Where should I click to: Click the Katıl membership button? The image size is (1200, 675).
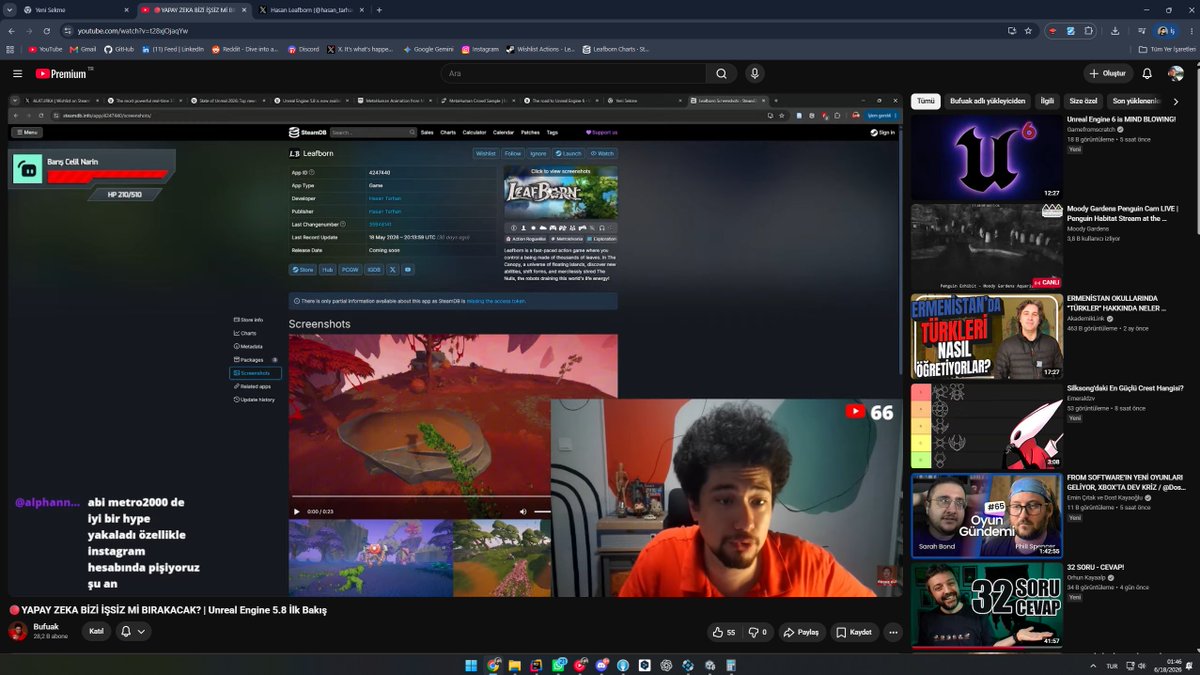(96, 631)
